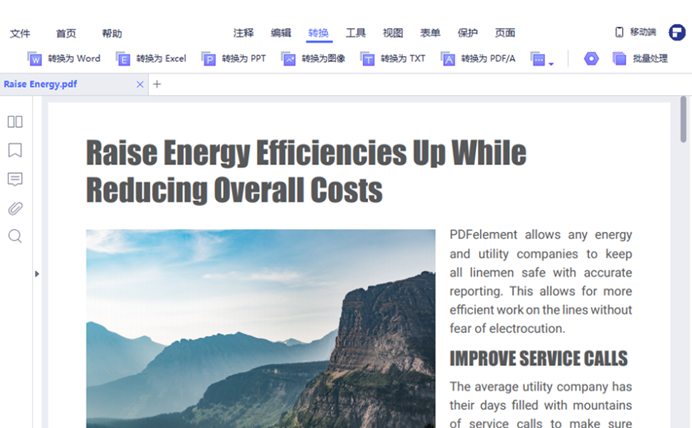Viewport: 692px width, 428px height.
Task: Click the Convert to Word icon
Action: [35, 59]
